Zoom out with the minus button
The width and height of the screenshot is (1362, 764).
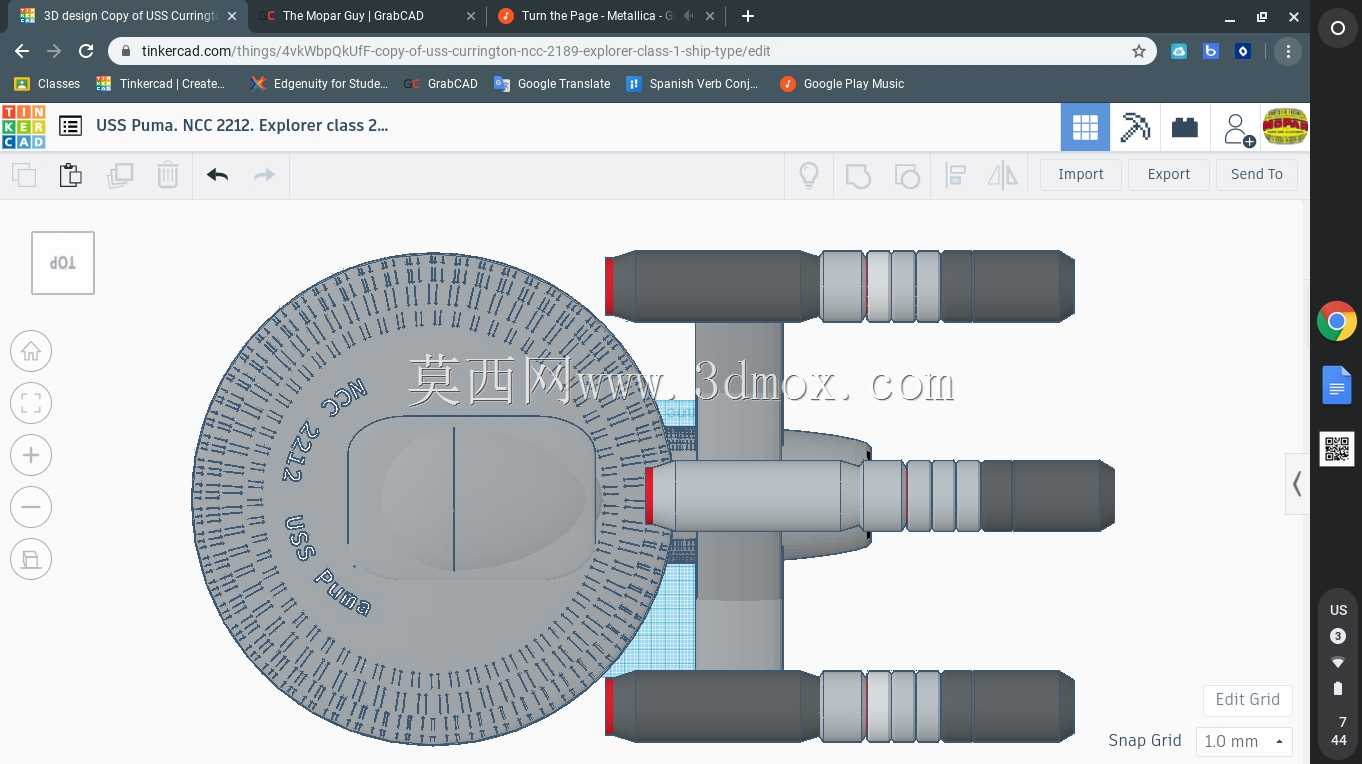coord(31,507)
